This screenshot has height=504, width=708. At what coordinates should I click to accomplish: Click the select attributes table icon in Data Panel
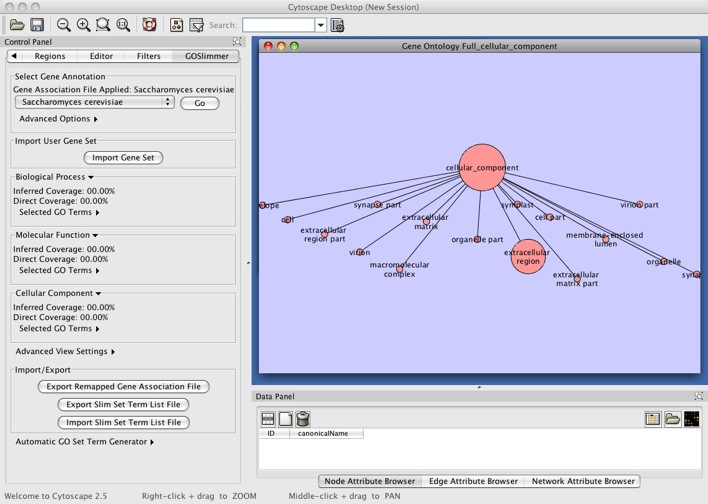[x=268, y=419]
